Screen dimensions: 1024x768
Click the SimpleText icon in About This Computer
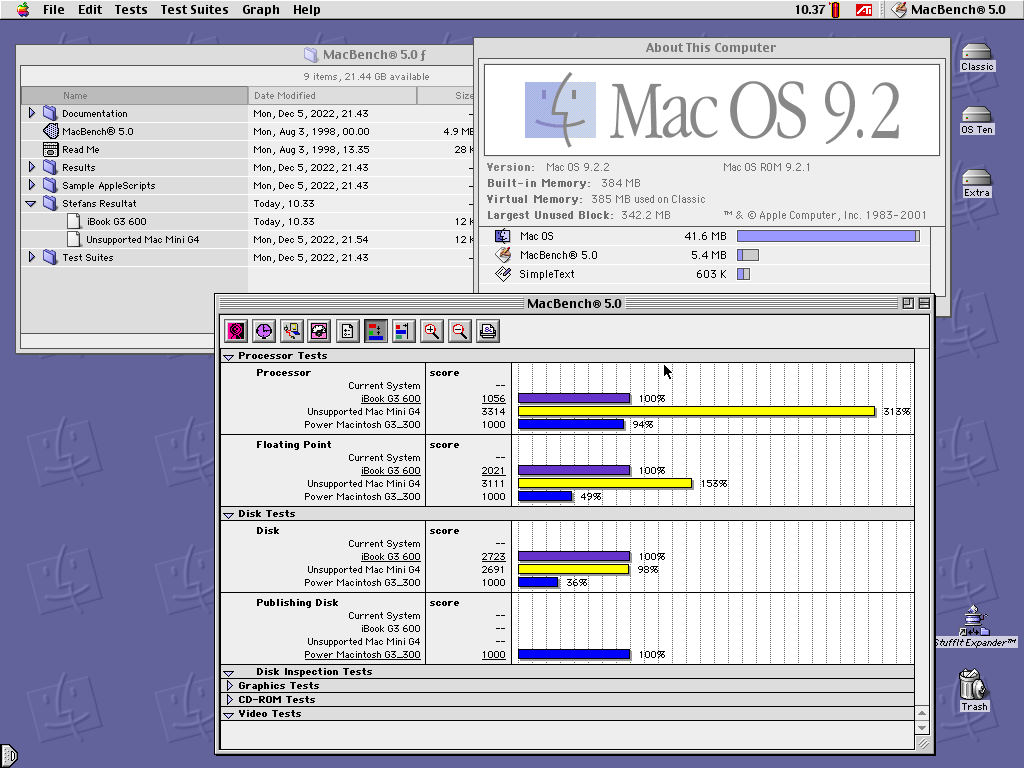[502, 274]
